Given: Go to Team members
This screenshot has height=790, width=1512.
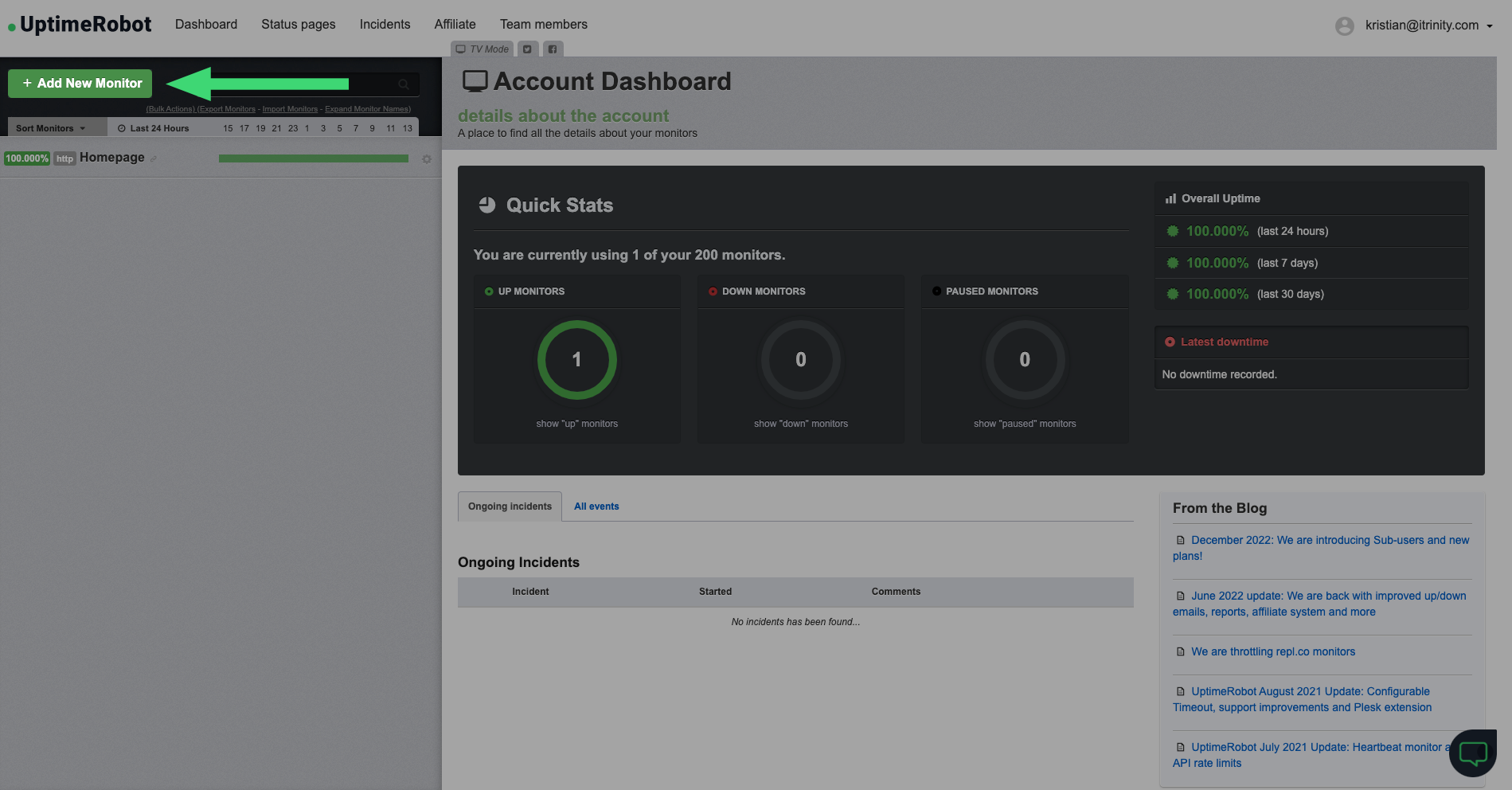Looking at the screenshot, I should coord(544,25).
